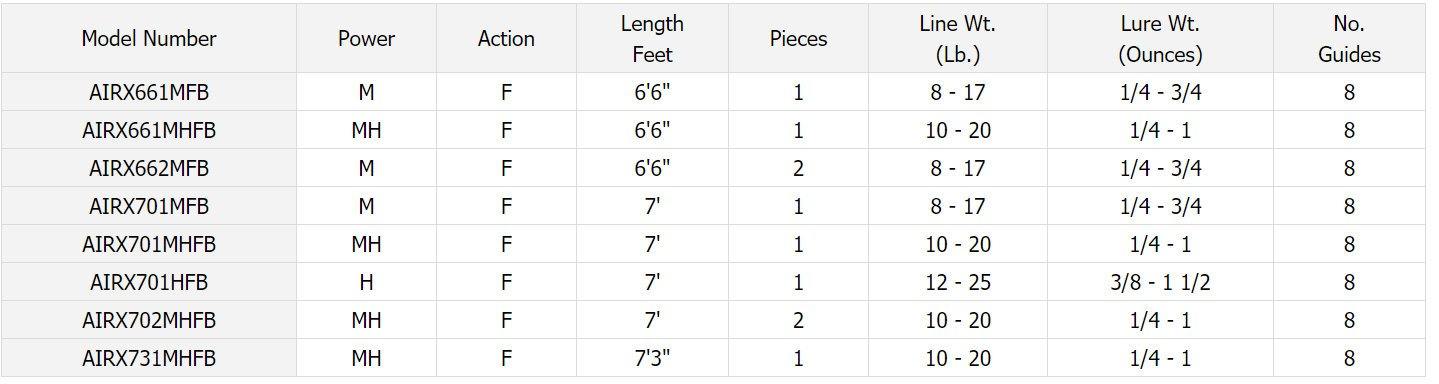Click the No. Guides column header
Screen dimensions: 1439x384
pyautogui.click(x=1349, y=38)
